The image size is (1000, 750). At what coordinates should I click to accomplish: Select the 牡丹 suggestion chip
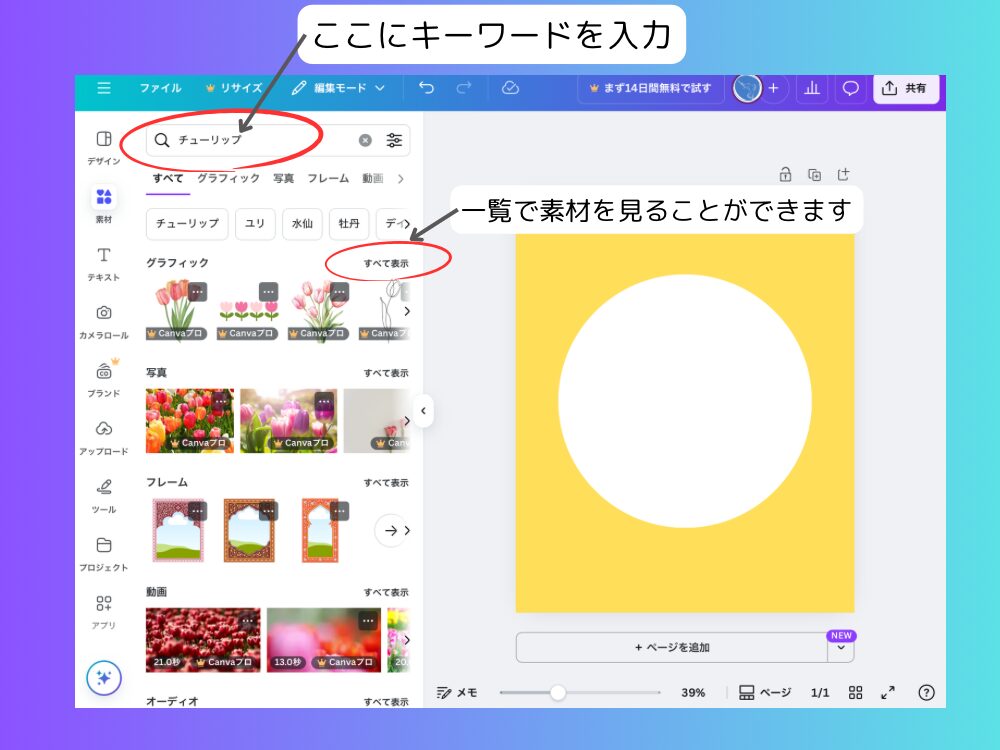349,224
